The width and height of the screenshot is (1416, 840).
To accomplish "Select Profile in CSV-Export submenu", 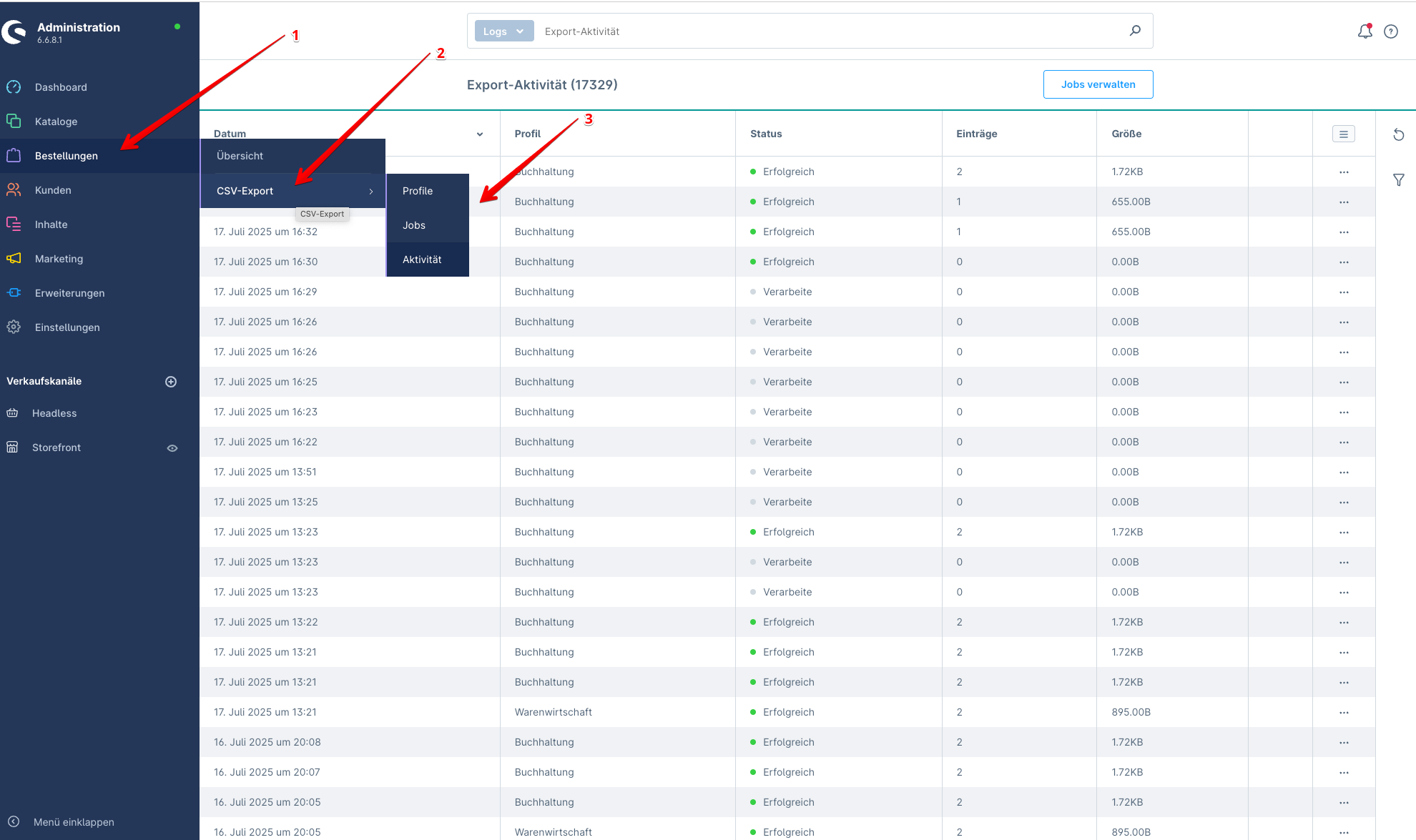I will [x=418, y=191].
